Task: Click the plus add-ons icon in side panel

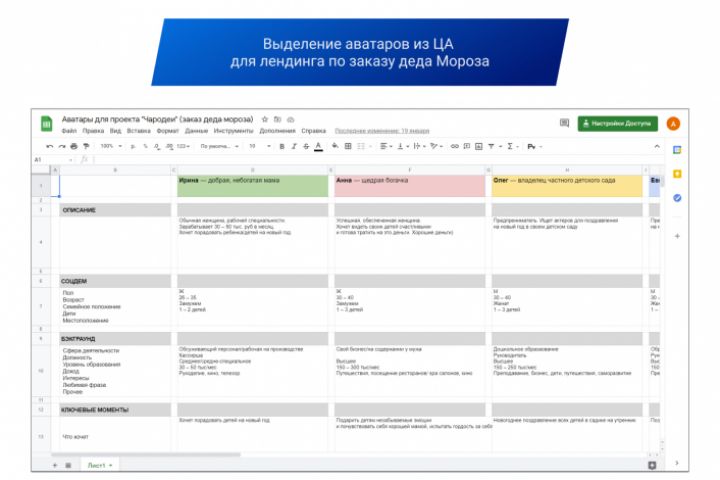Action: [x=677, y=236]
